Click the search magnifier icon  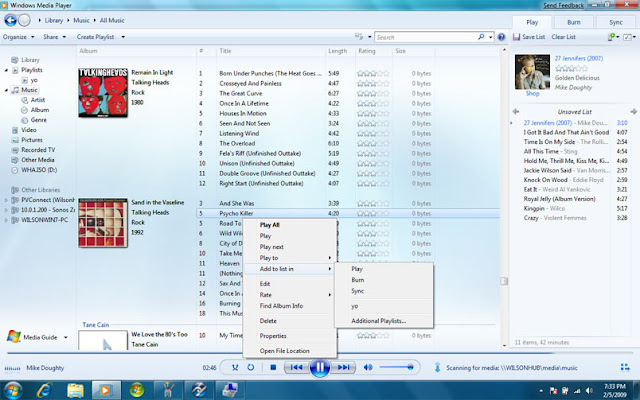pos(481,37)
